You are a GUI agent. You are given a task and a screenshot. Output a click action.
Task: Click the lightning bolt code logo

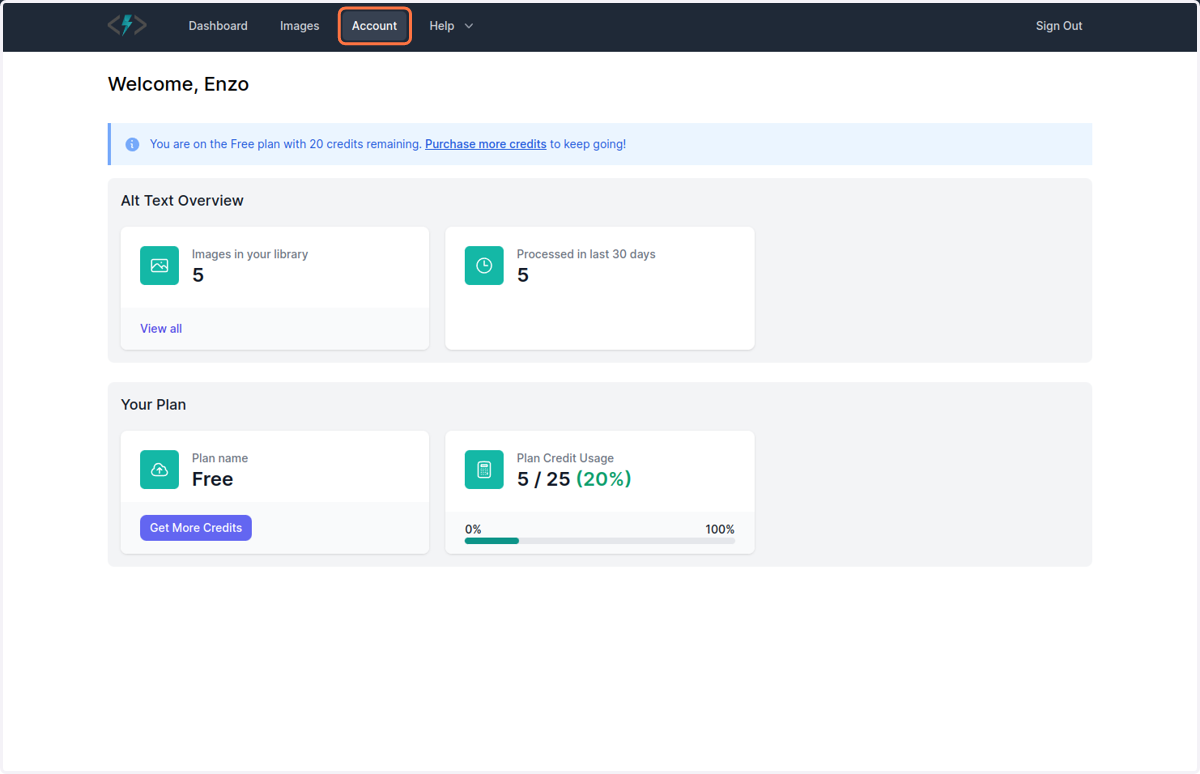pos(127,26)
